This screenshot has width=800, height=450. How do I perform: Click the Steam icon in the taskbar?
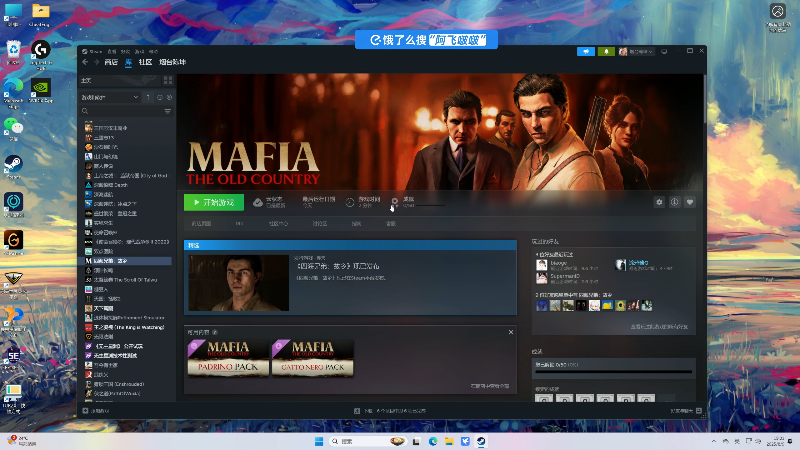coord(481,441)
